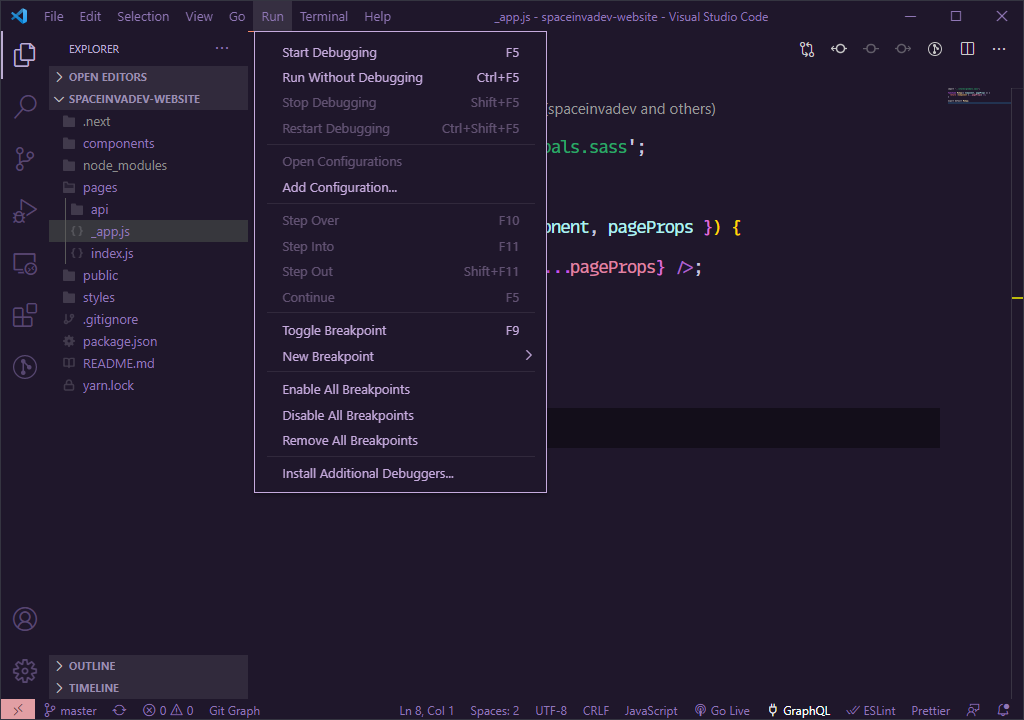Open the Terminal menu
The width and height of the screenshot is (1024, 720).
(x=324, y=16)
